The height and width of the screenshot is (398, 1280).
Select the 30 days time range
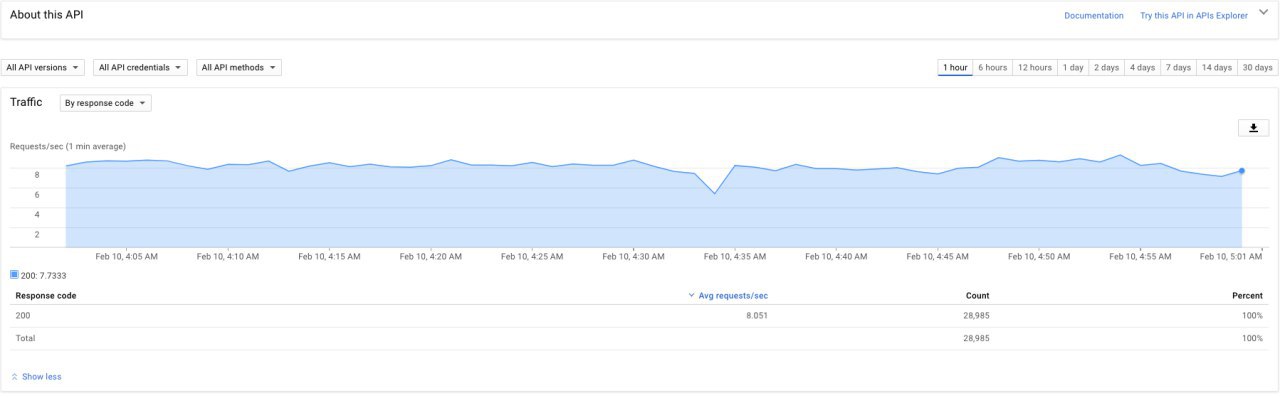point(1258,68)
